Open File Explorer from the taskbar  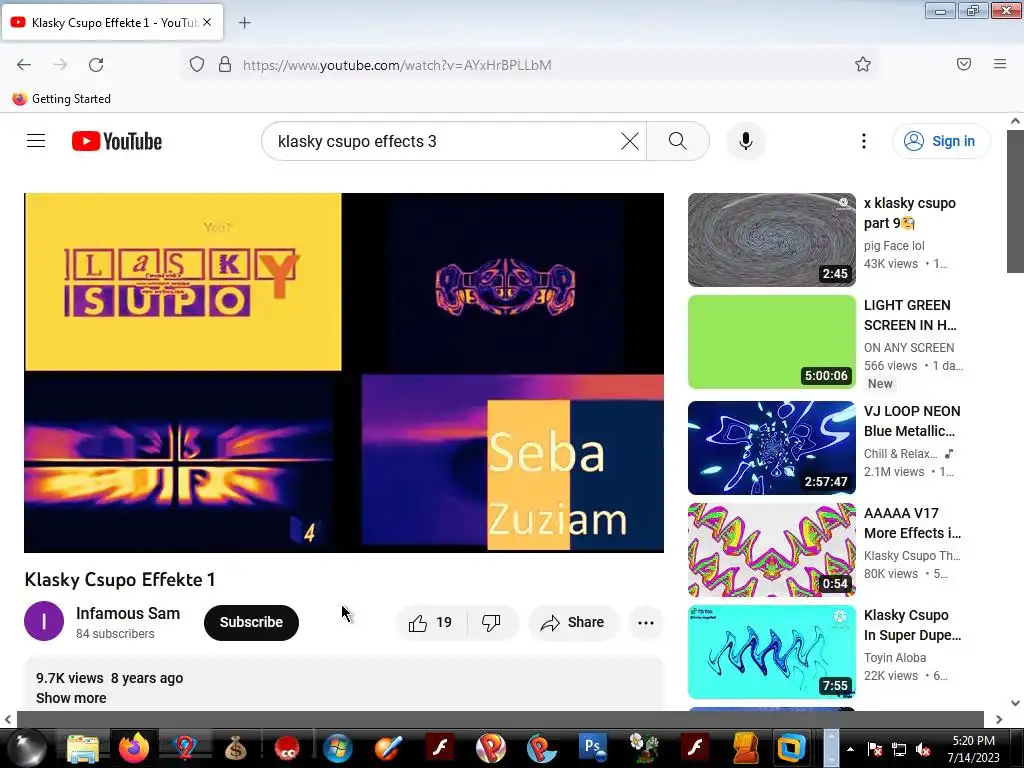(x=83, y=748)
